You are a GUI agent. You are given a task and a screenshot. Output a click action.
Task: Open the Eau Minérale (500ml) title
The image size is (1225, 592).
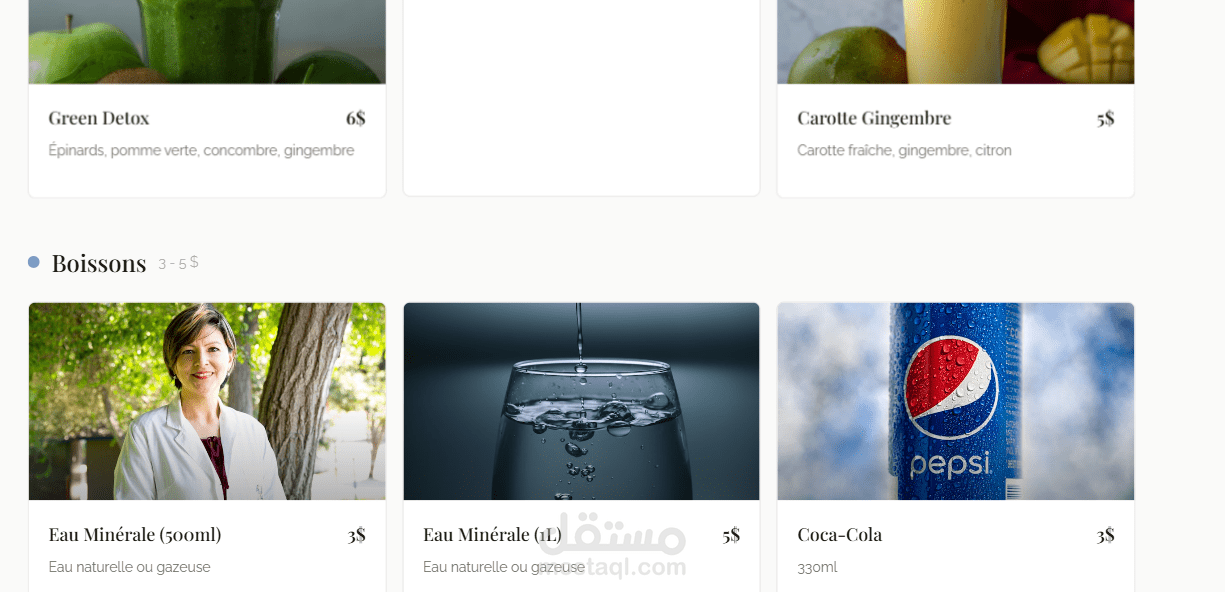pos(135,535)
